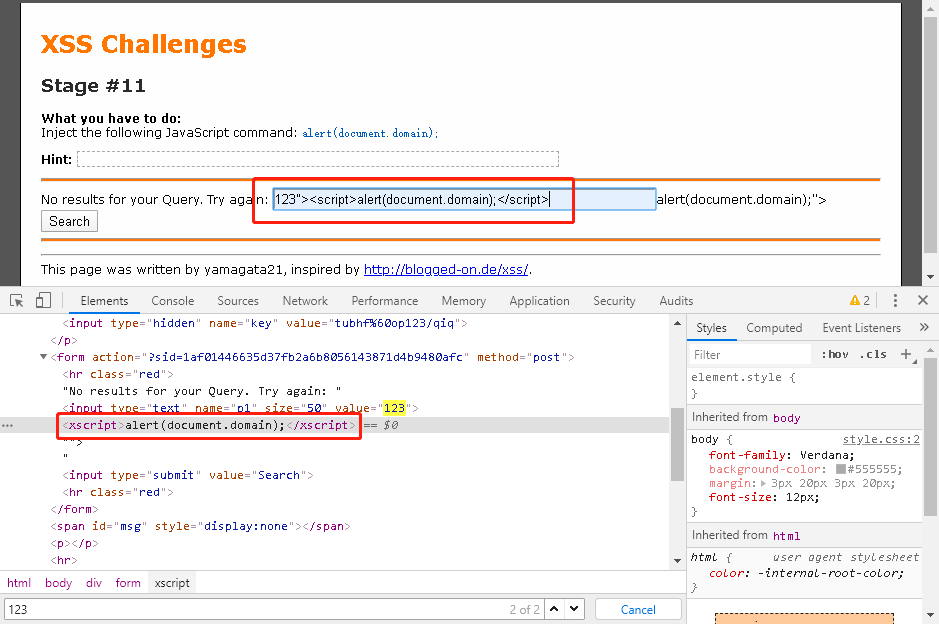This screenshot has height=624, width=939.
Task: Select the span id msg element row
Action: (200, 526)
